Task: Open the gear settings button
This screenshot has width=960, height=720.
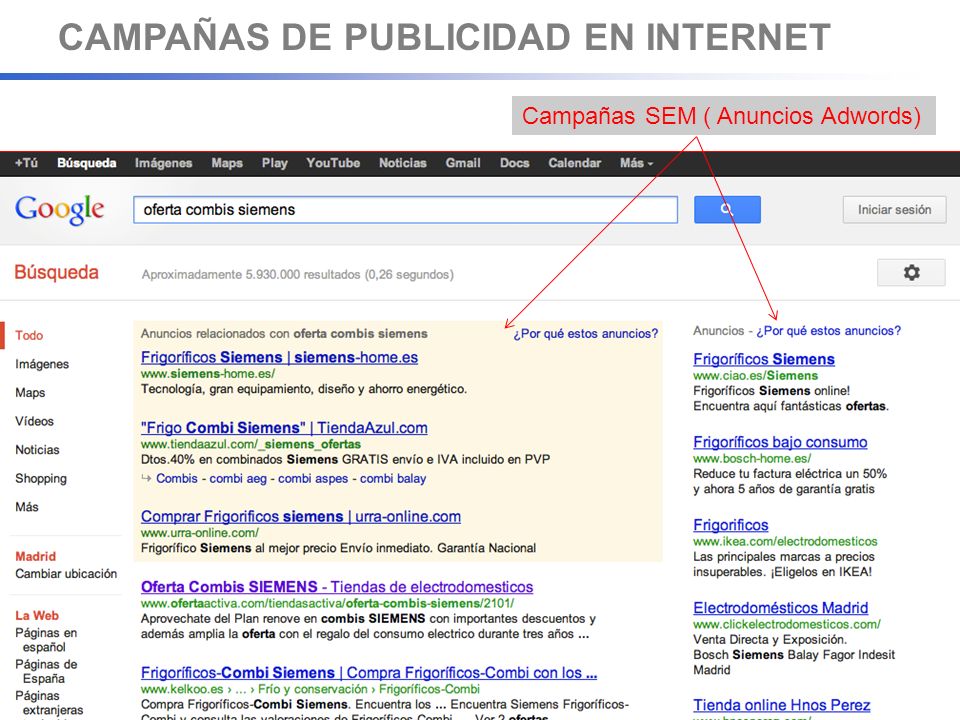Action: tap(911, 272)
